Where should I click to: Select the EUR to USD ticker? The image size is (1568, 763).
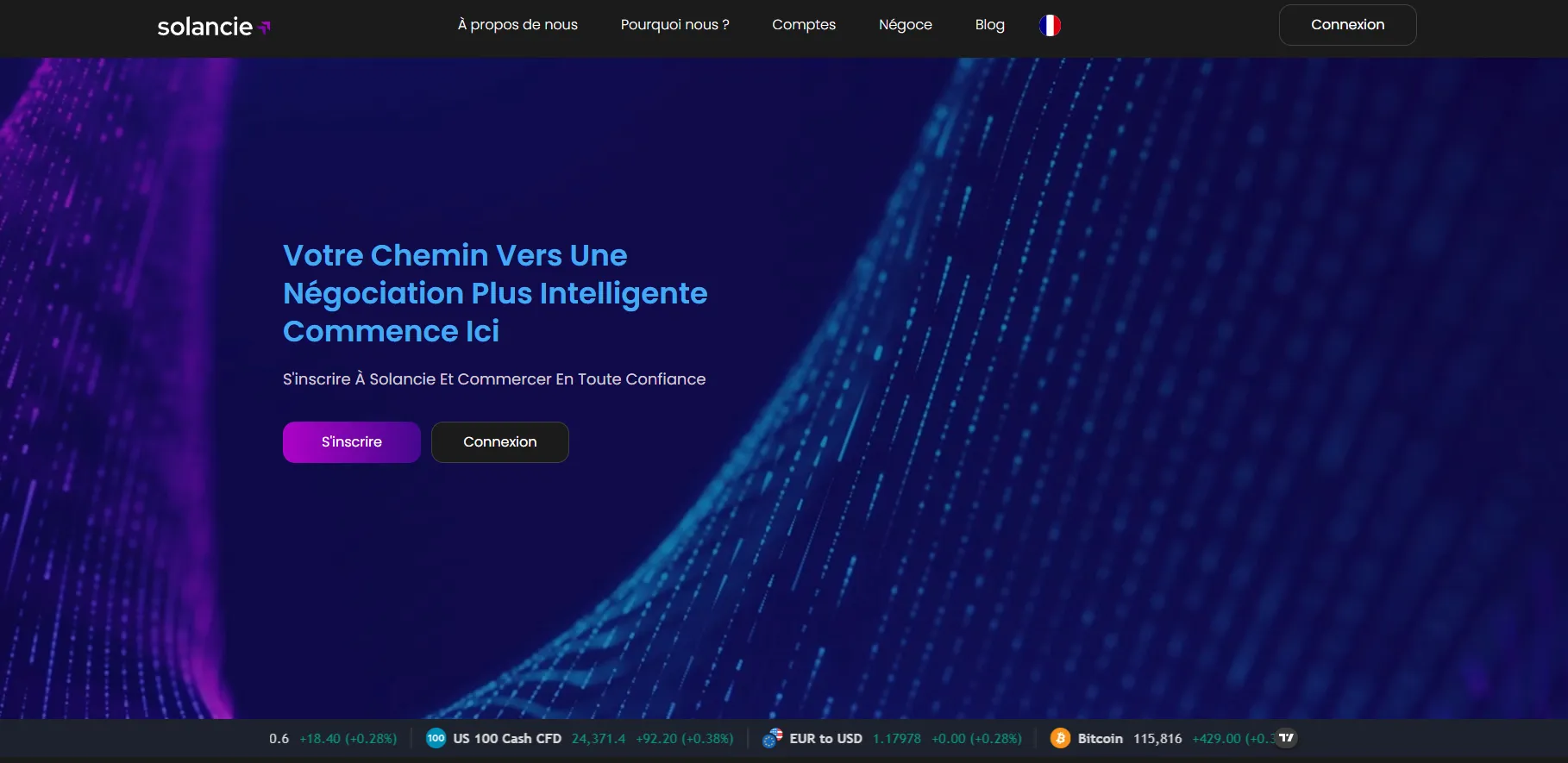tap(825, 739)
